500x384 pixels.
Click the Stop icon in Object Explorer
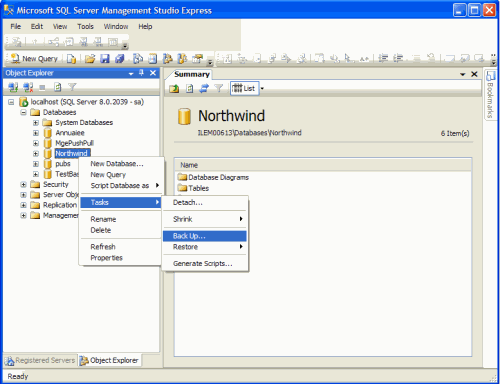pos(42,88)
